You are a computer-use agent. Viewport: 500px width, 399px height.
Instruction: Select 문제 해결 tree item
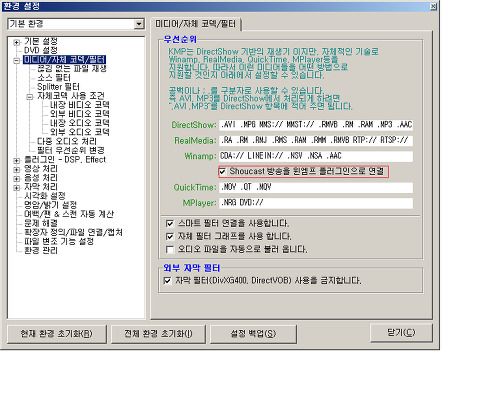click(x=41, y=223)
